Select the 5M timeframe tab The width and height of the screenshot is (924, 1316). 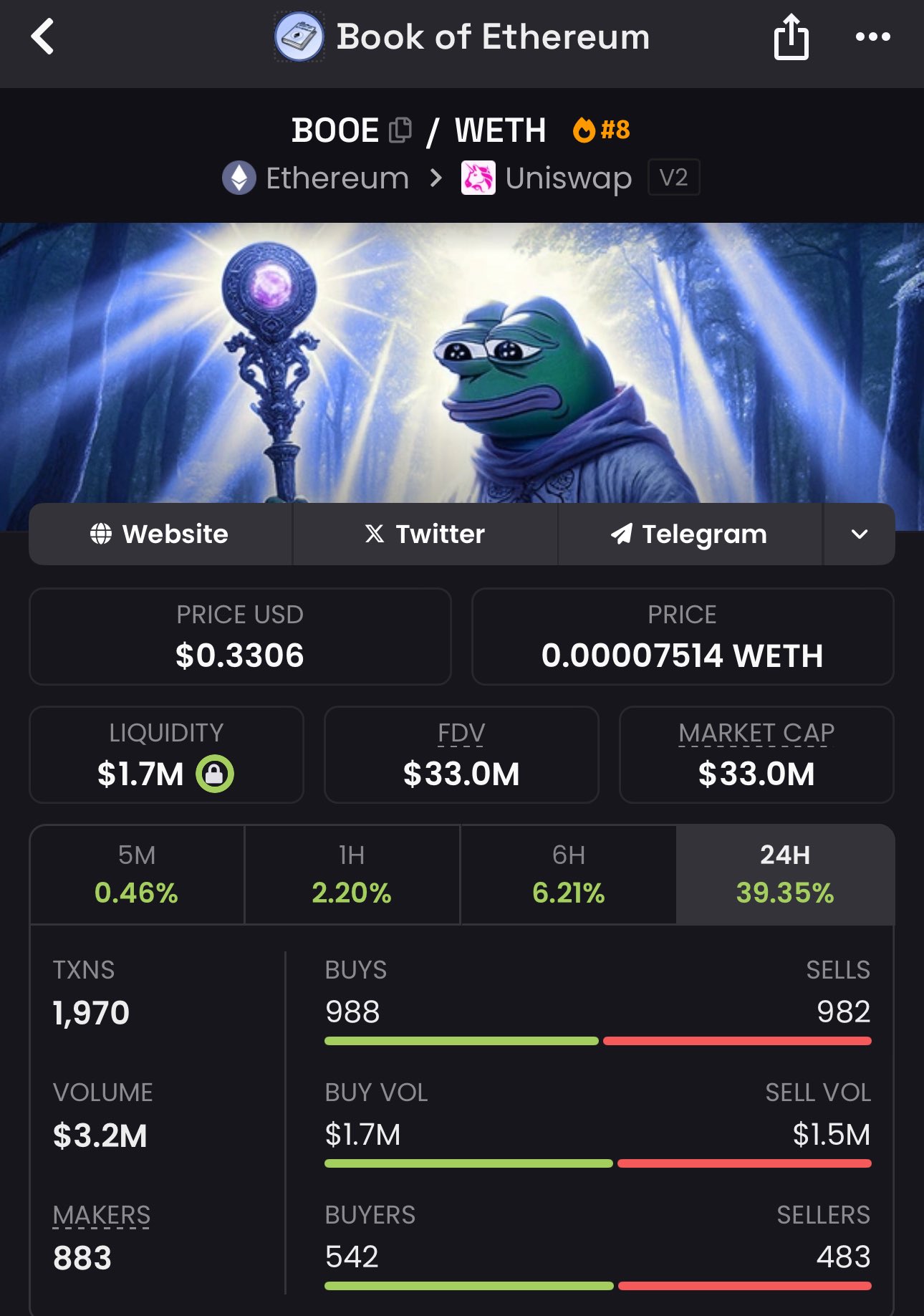tap(137, 875)
